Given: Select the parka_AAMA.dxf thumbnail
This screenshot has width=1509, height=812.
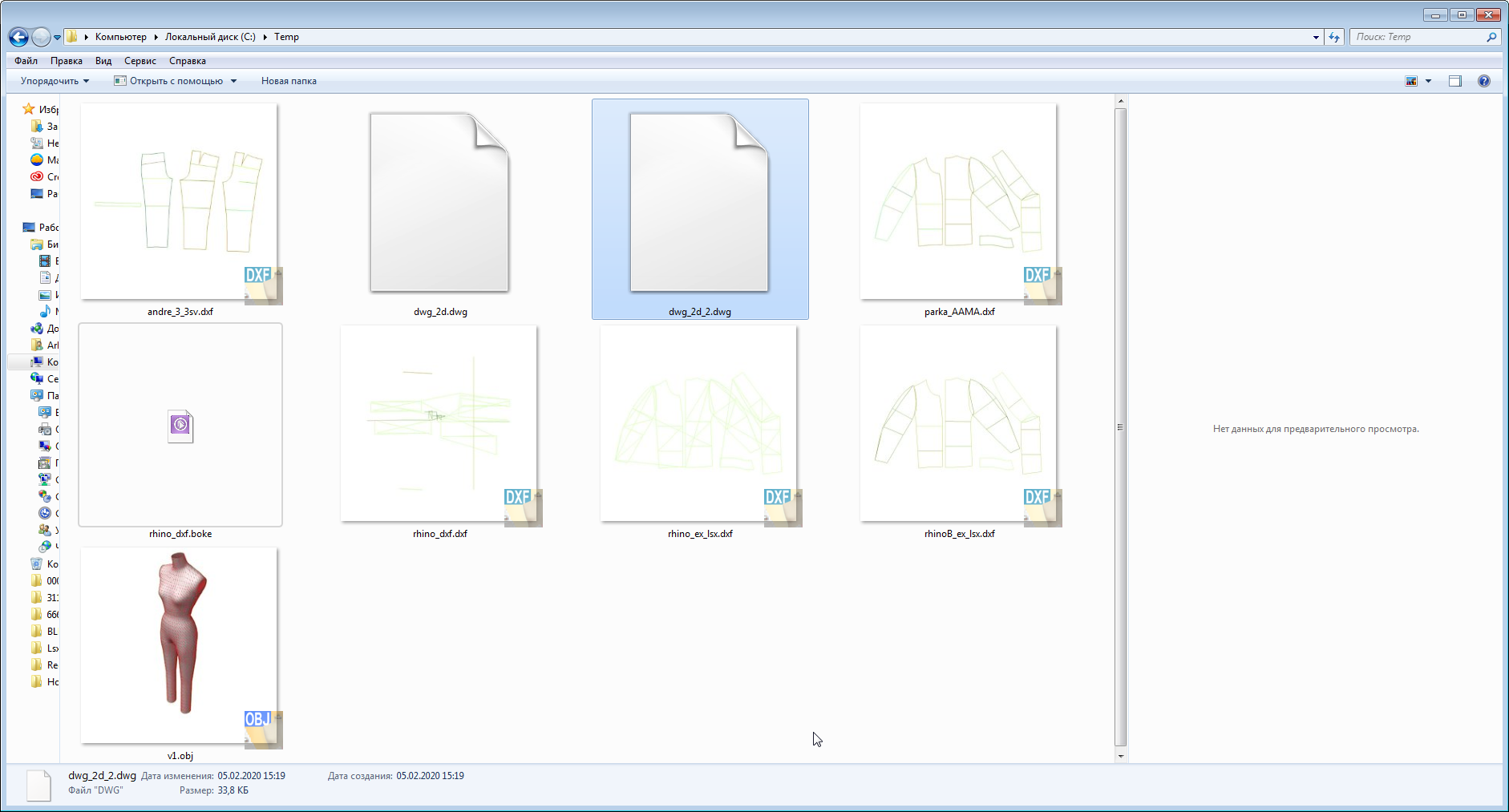Looking at the screenshot, I should tap(959, 202).
